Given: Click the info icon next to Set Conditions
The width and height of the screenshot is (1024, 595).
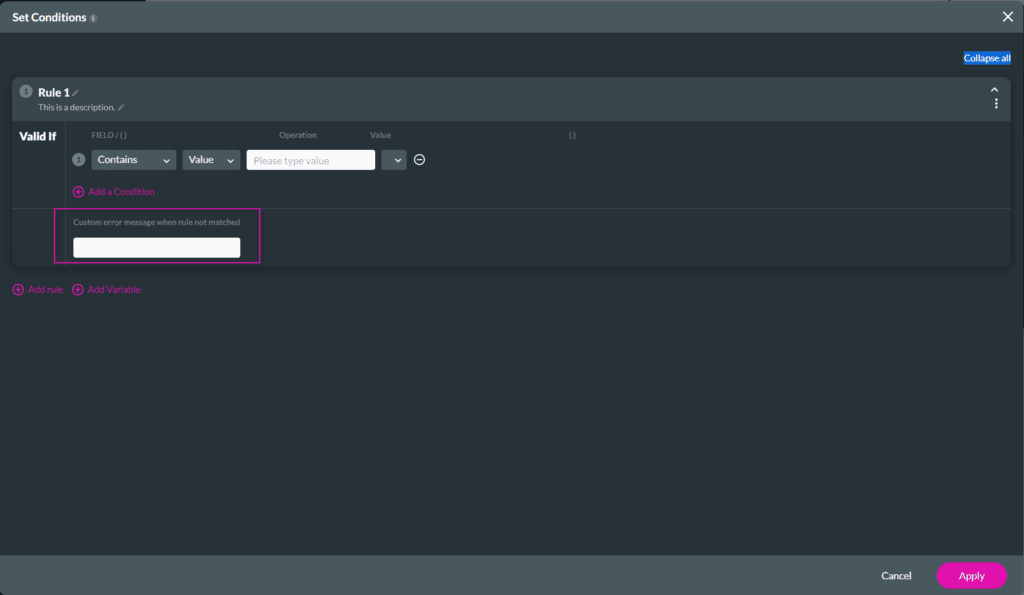Looking at the screenshot, I should pyautogui.click(x=91, y=17).
